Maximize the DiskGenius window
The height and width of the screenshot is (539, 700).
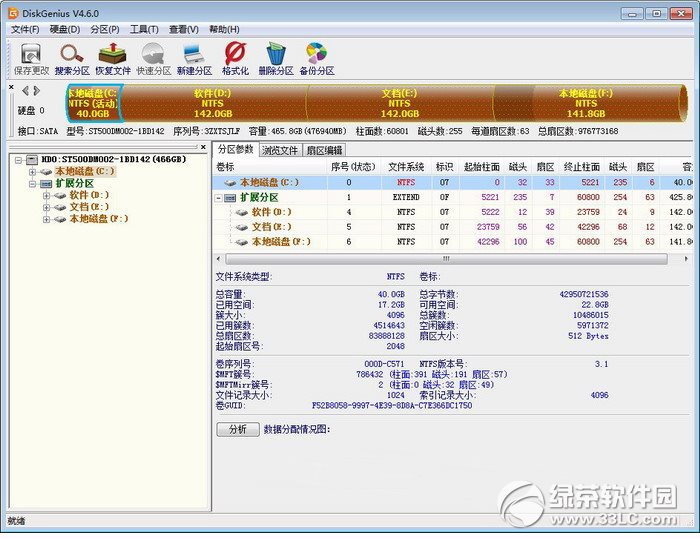pos(656,14)
